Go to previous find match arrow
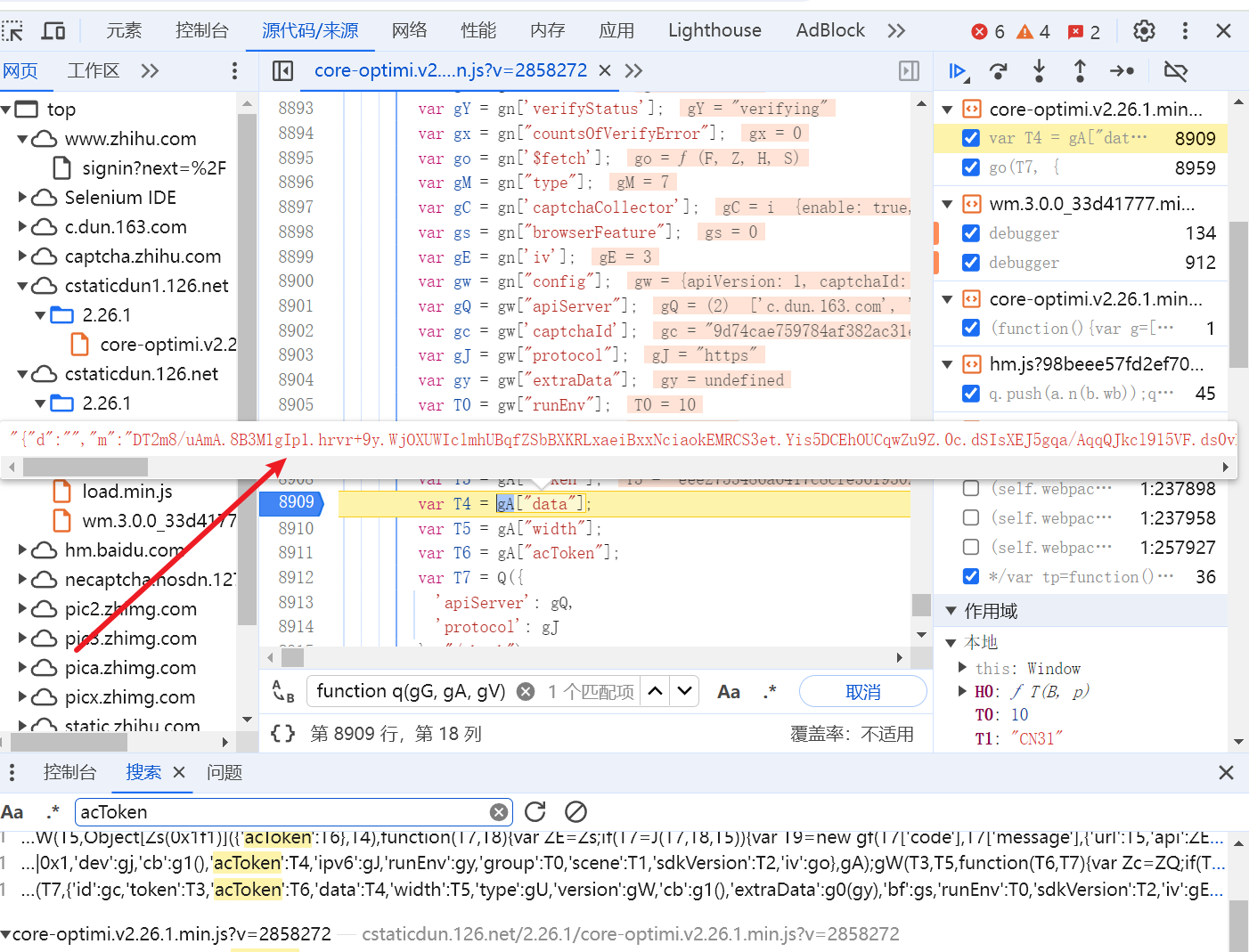Screen dimensions: 1249x952 (655, 691)
